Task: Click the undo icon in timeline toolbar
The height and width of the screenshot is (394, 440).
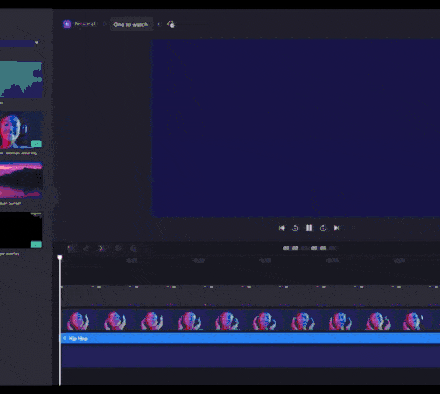Action: click(x=71, y=248)
